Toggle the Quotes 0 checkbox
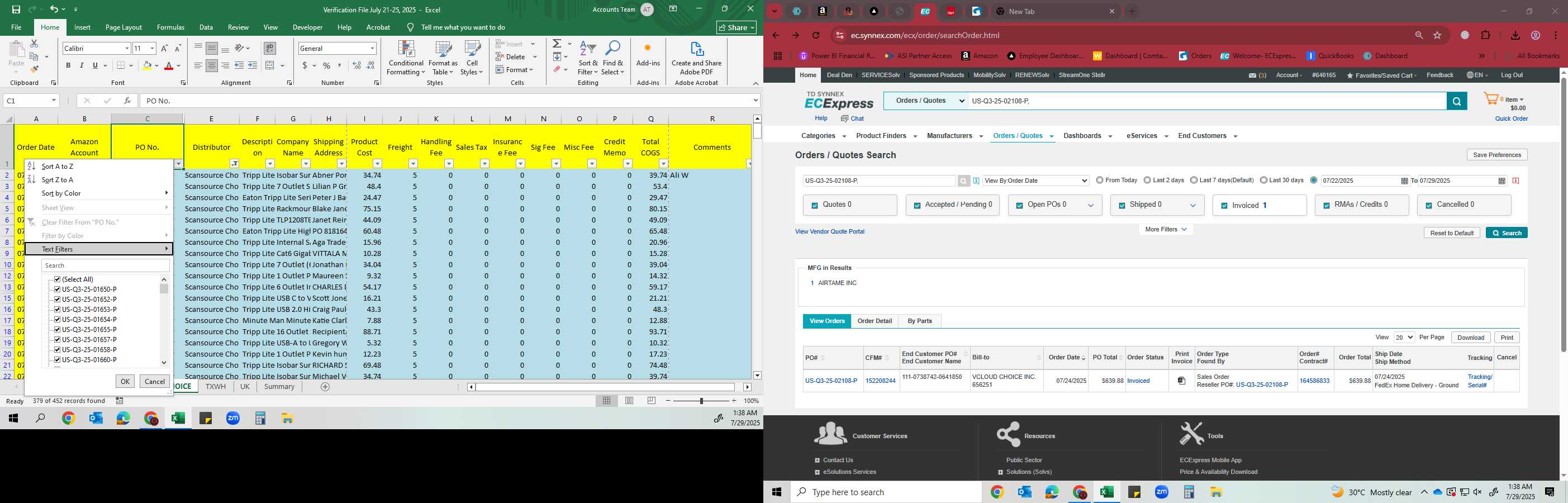The width and height of the screenshot is (1568, 503). coord(814,206)
